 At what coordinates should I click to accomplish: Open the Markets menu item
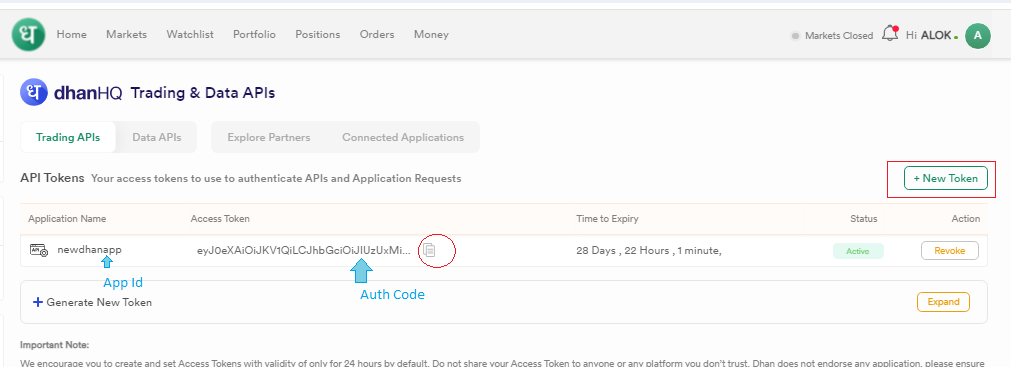pyautogui.click(x=126, y=35)
